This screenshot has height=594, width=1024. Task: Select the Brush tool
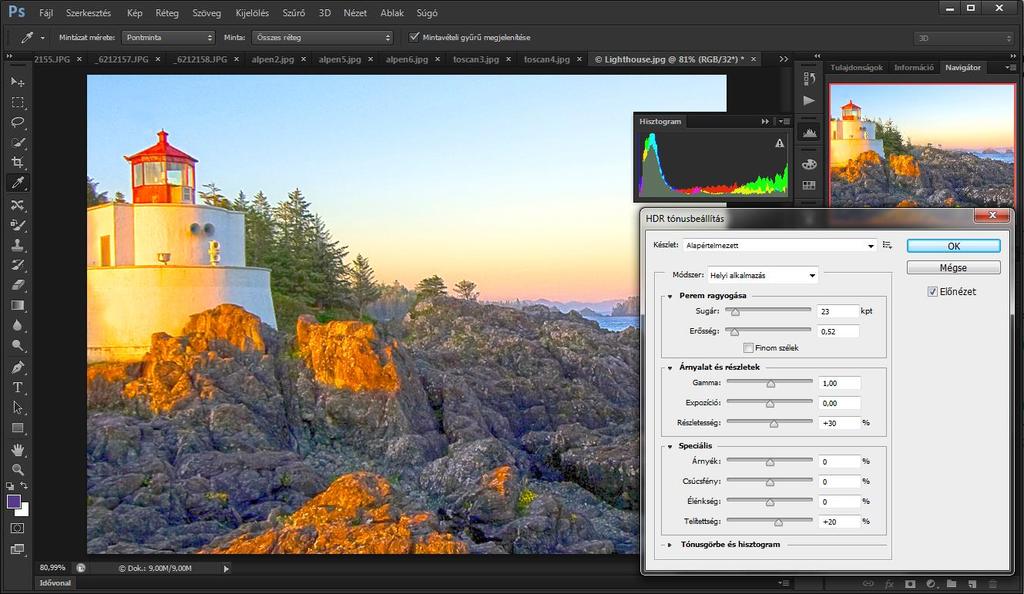18,225
